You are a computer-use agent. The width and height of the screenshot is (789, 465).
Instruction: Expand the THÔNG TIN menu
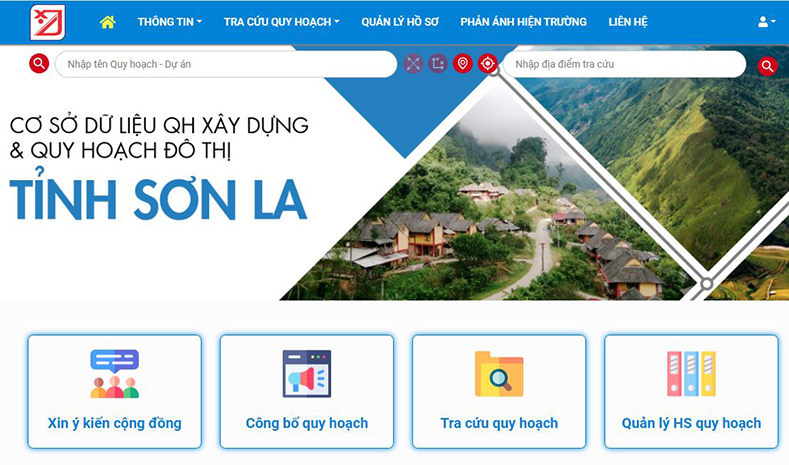click(170, 22)
